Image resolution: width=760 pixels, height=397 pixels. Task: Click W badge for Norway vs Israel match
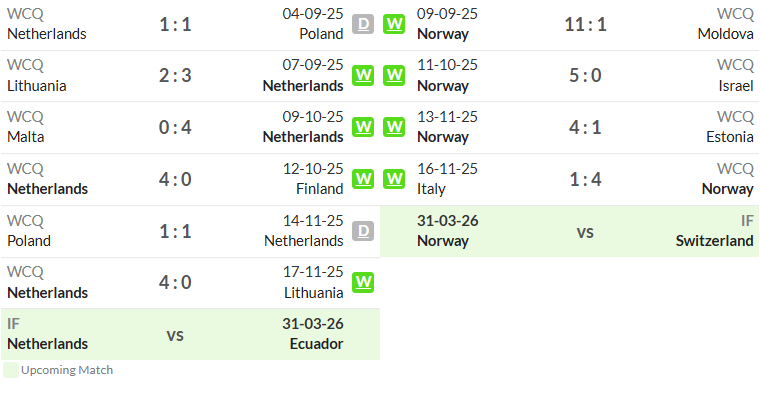point(394,75)
